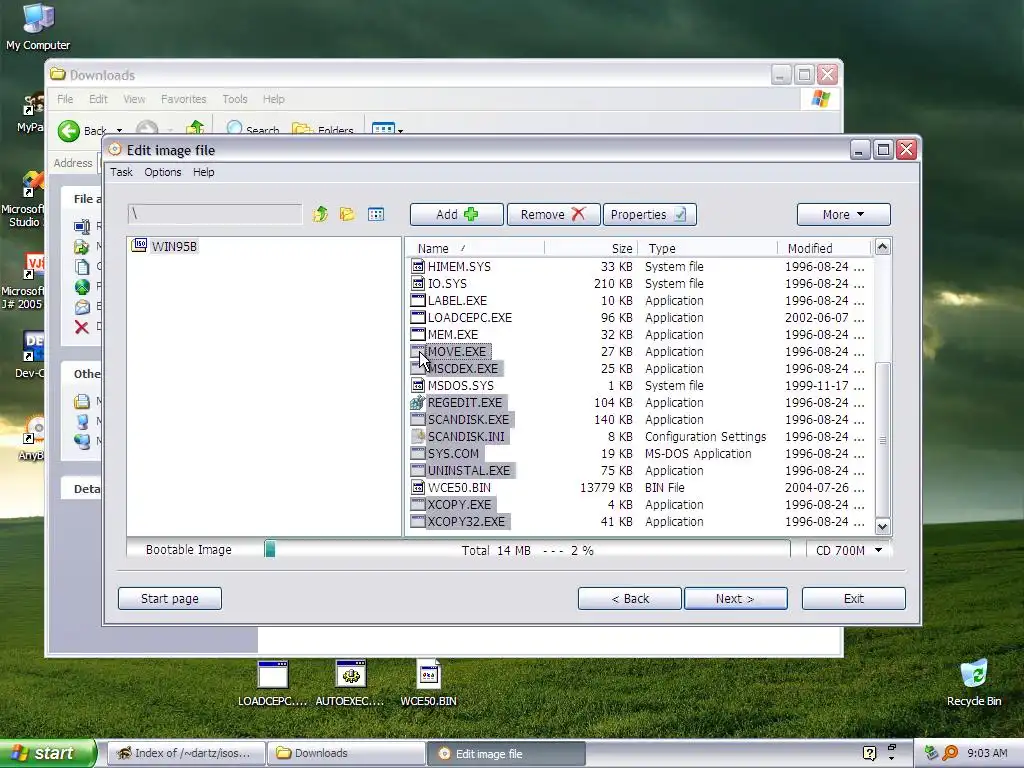Click the new folder icon
The height and width of the screenshot is (768, 1024).
(x=347, y=214)
